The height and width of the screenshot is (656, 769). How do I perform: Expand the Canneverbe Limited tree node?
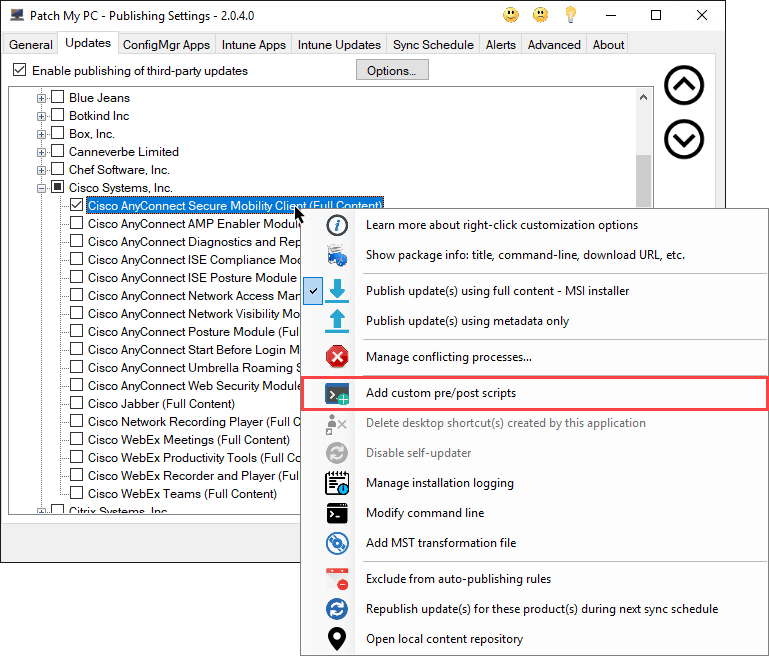[41, 152]
